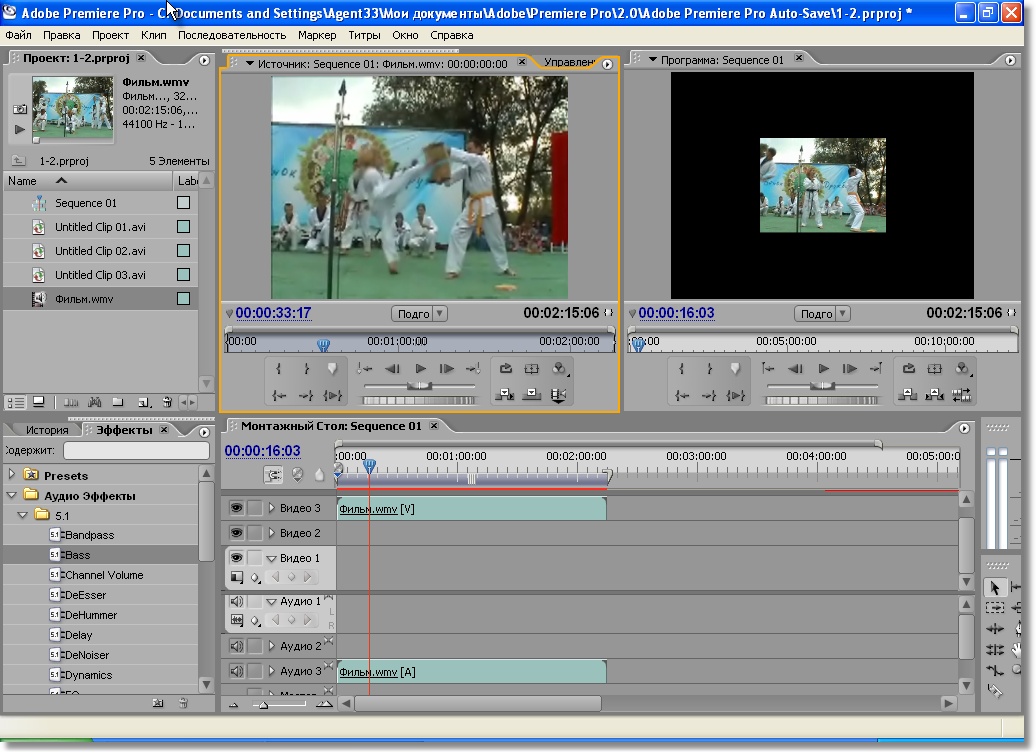Open Output mode button in Source monitor
The image size is (1036, 754).
pos(560,369)
